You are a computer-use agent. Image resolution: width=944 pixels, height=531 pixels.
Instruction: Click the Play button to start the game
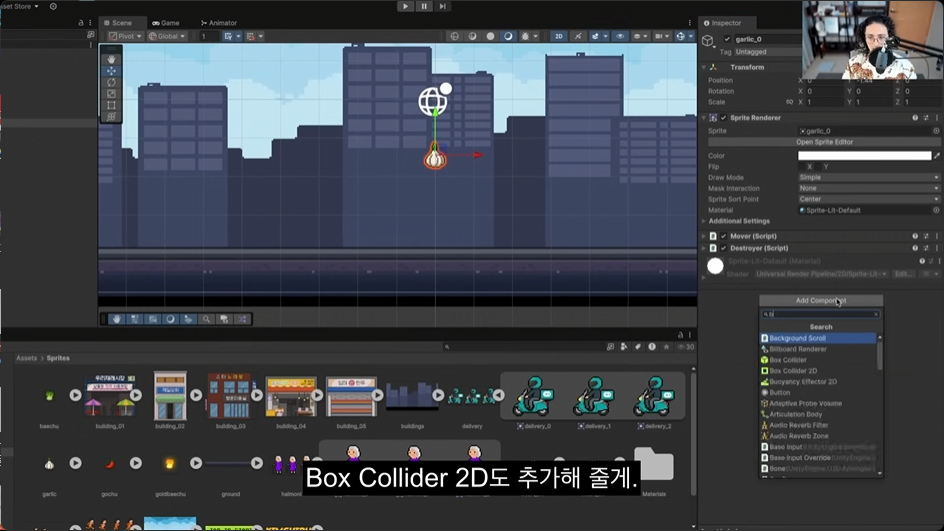click(x=405, y=6)
